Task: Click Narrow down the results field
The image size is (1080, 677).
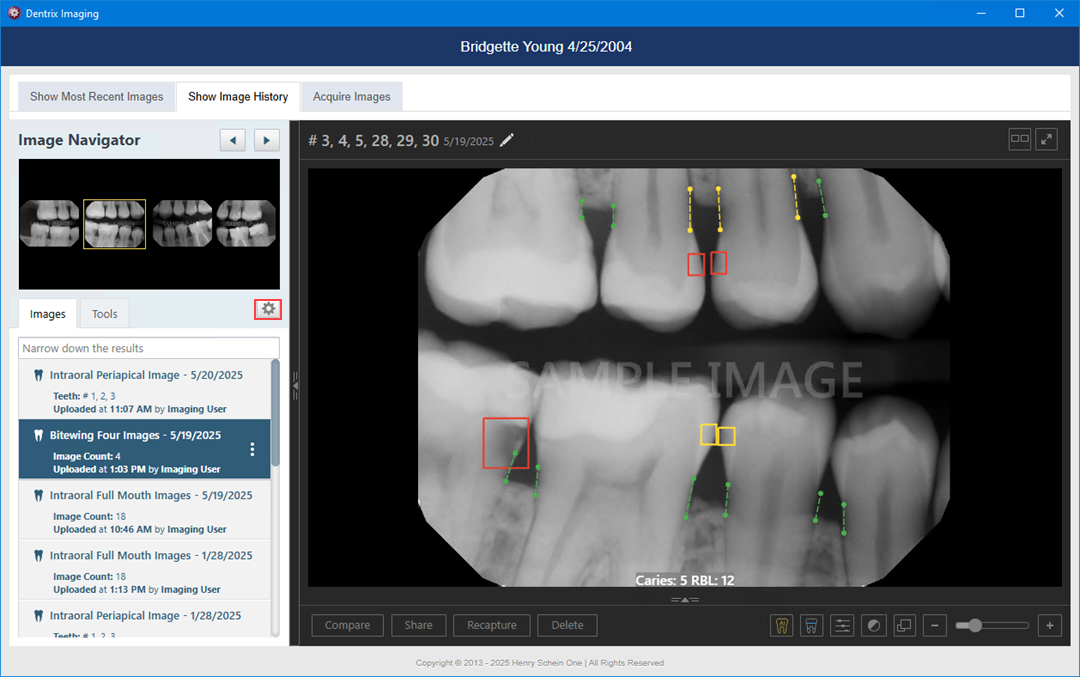Action: click(x=149, y=348)
